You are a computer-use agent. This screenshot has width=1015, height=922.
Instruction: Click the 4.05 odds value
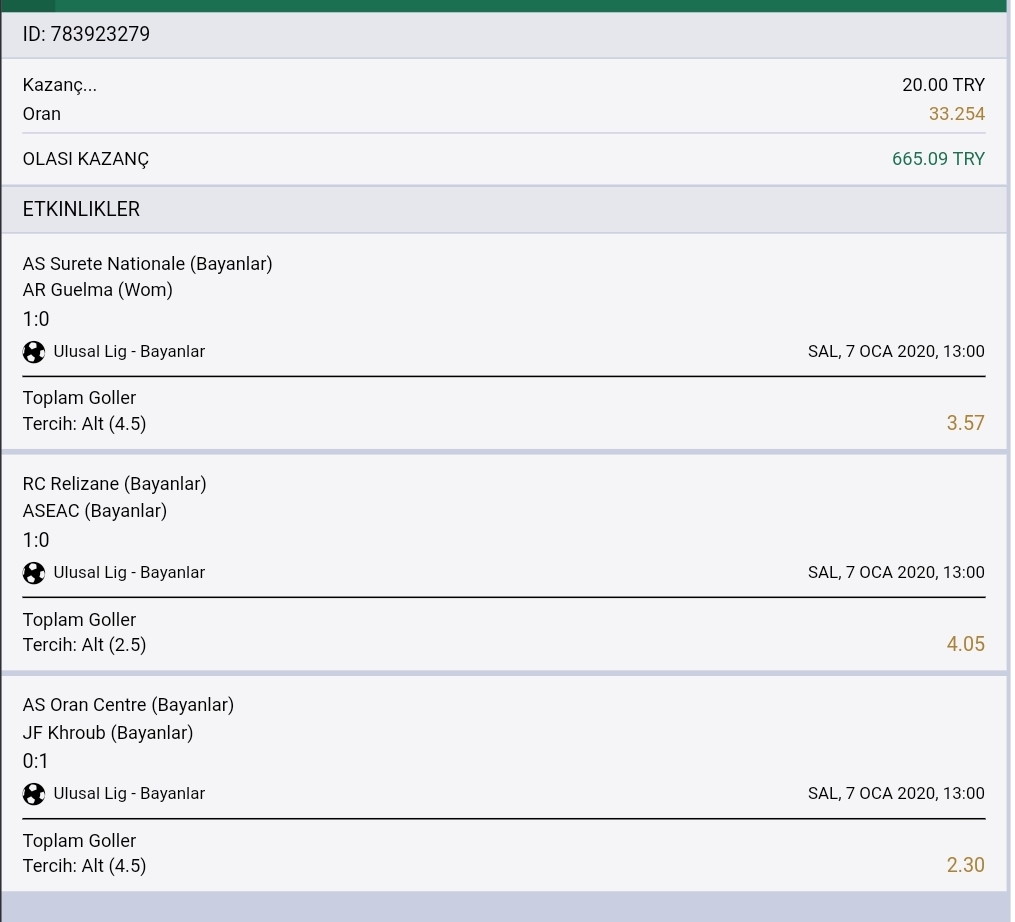[x=965, y=644]
